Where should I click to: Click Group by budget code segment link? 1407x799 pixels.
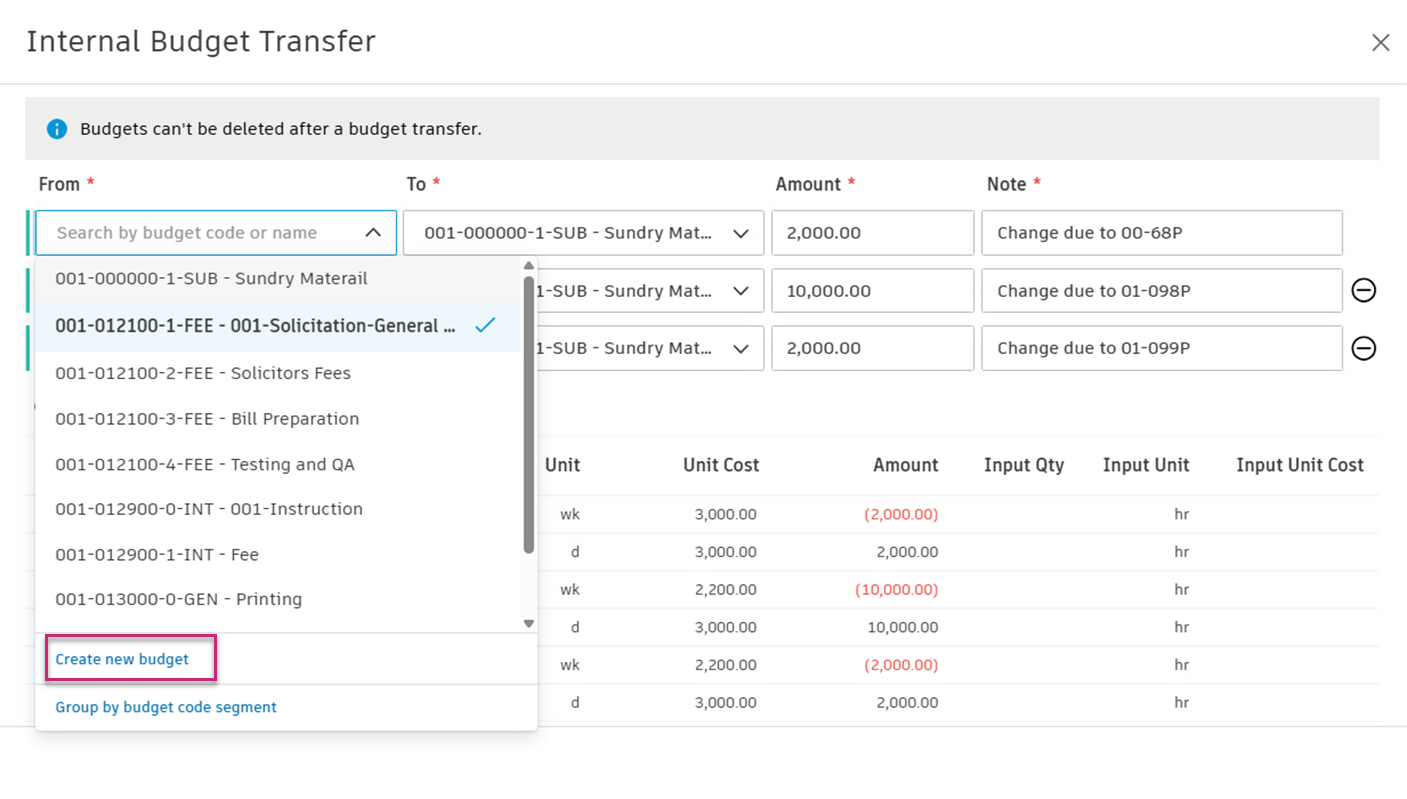pos(166,707)
